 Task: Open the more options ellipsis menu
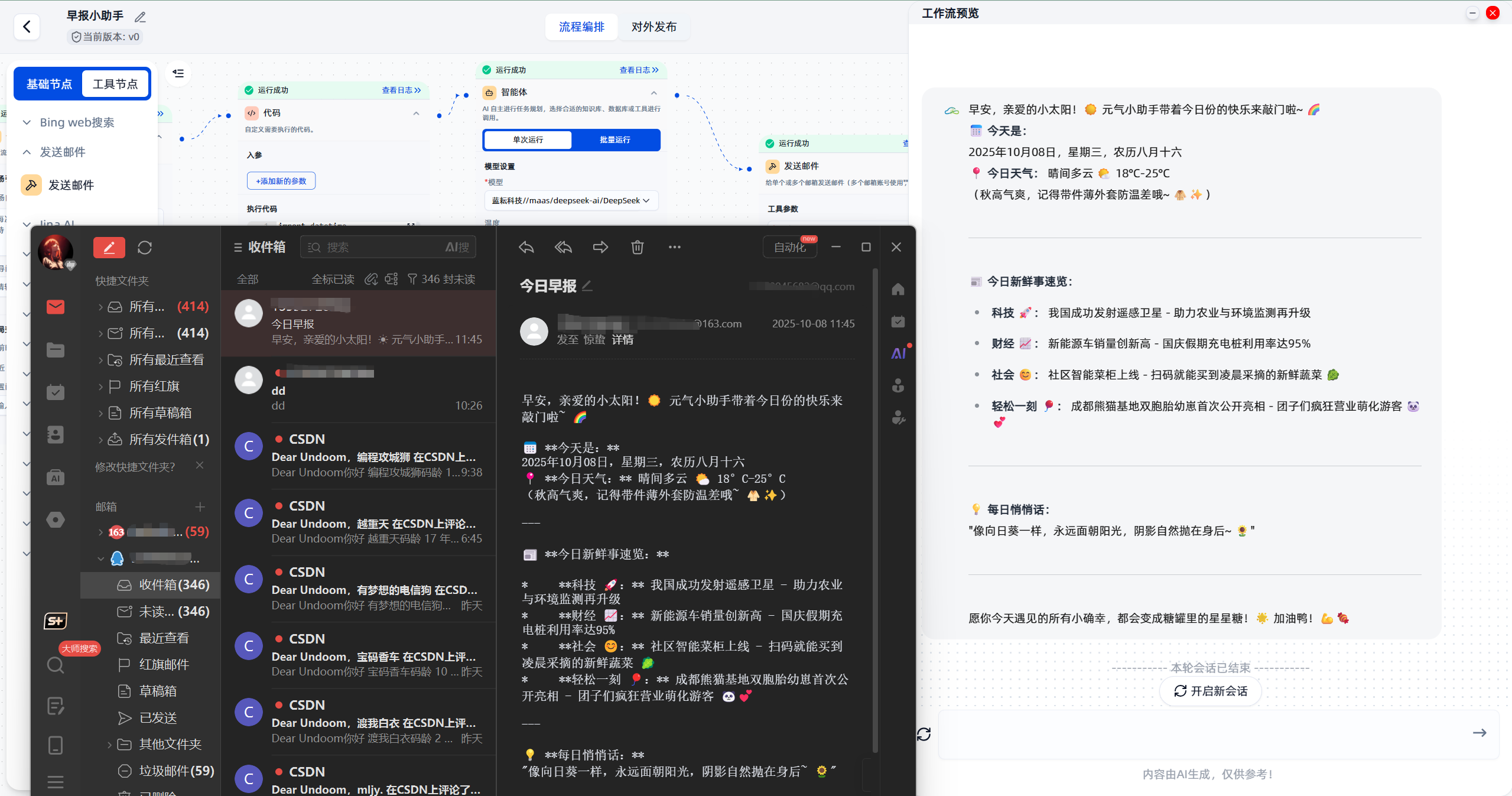674,247
